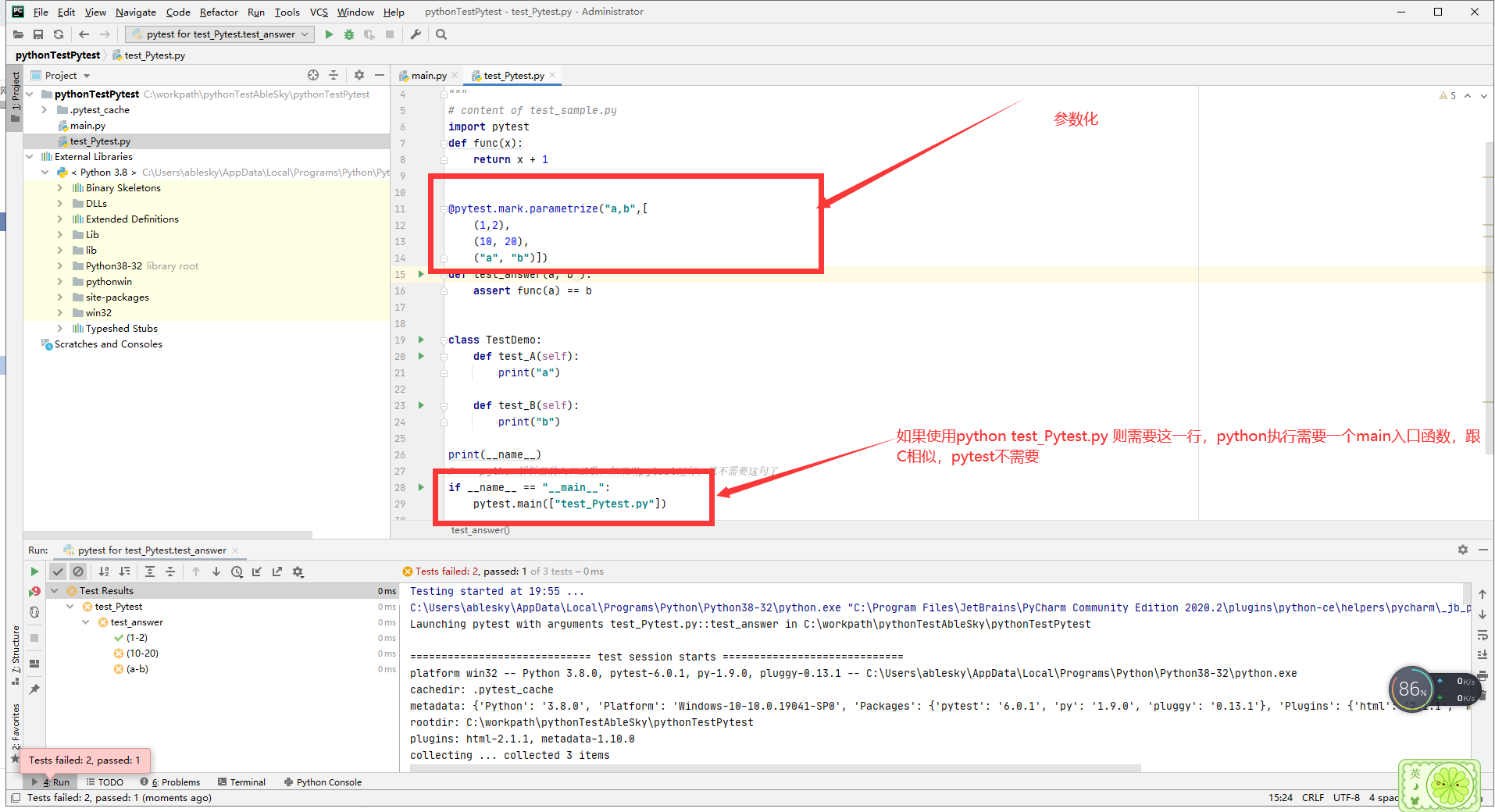Run test_answer from the line 15 gutter
This screenshot has height=812, width=1495.
(421, 274)
